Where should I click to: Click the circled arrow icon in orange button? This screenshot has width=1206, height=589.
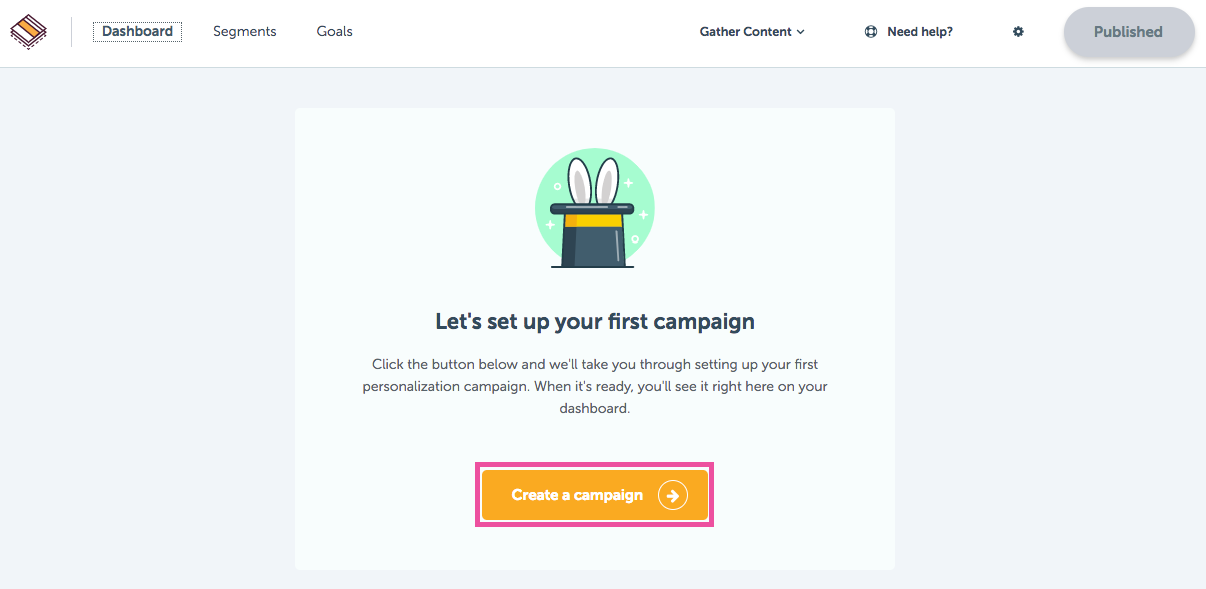point(673,495)
